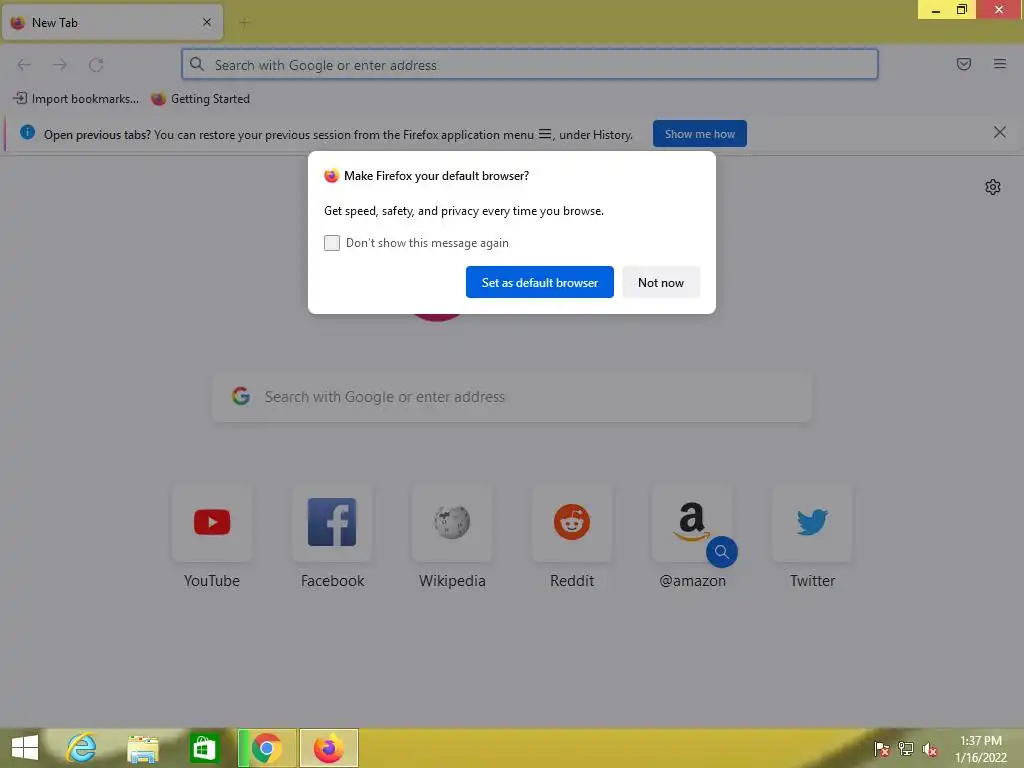Click the Google G logo in search box

click(x=241, y=396)
